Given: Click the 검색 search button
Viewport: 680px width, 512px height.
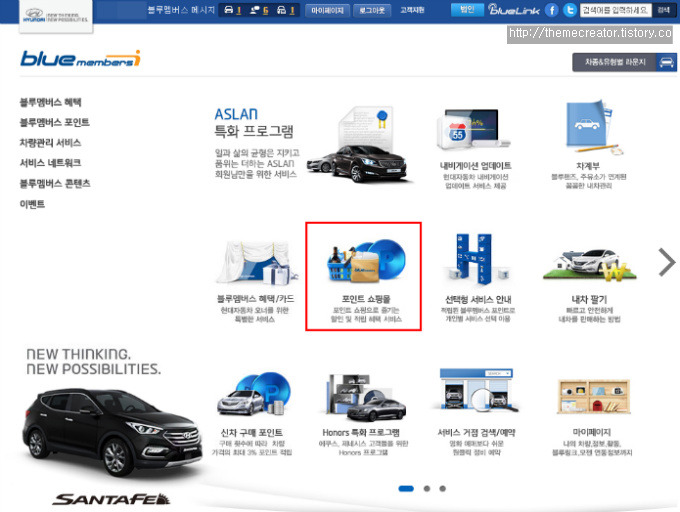Looking at the screenshot, I should coord(664,10).
